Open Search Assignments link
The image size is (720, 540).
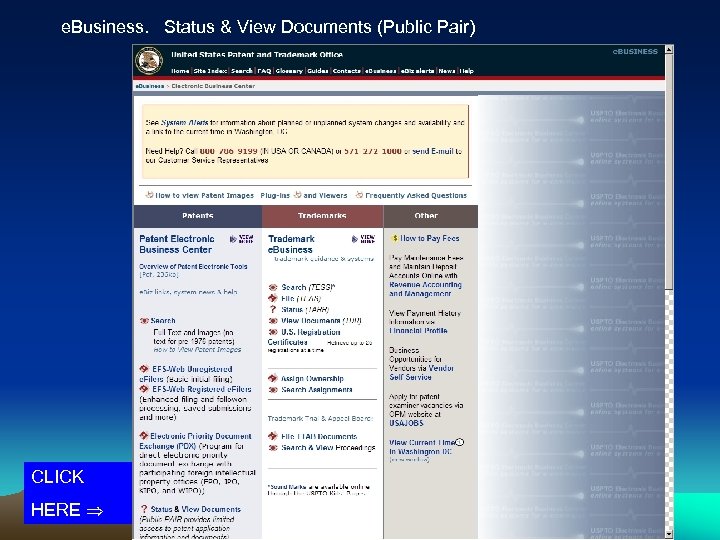(x=317, y=389)
